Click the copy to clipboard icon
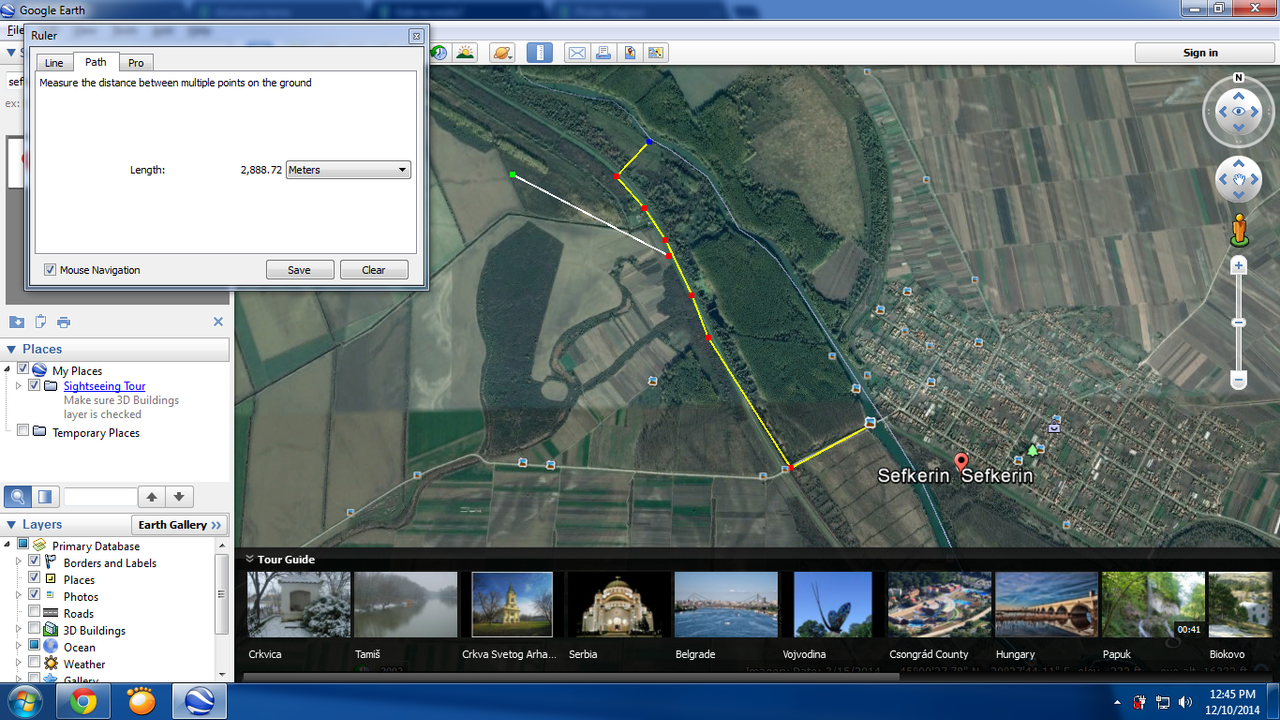The height and width of the screenshot is (720, 1280). (41, 322)
